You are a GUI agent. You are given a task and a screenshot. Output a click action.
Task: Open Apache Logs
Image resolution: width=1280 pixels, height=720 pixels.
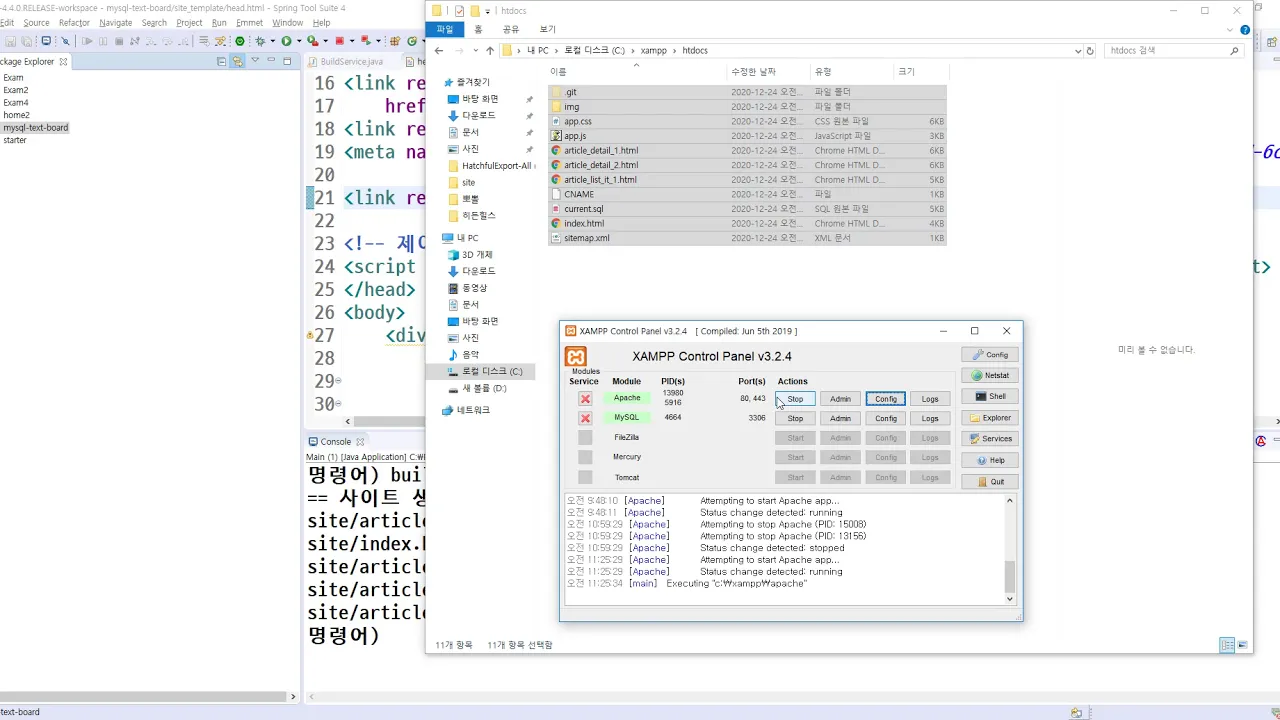930,399
